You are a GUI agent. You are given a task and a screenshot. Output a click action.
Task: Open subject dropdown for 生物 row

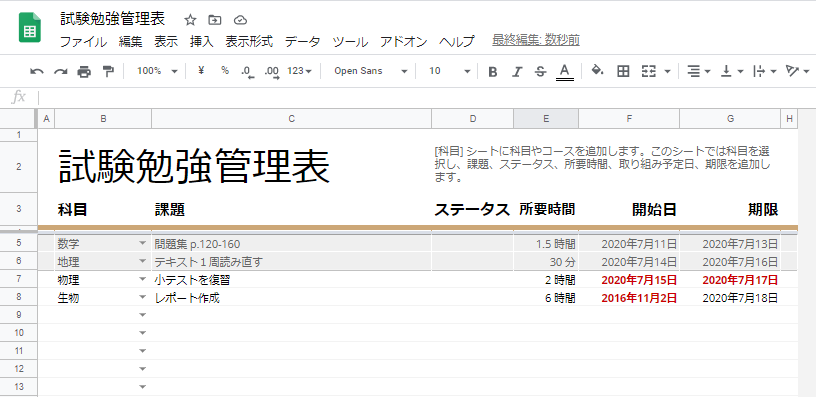[143, 298]
